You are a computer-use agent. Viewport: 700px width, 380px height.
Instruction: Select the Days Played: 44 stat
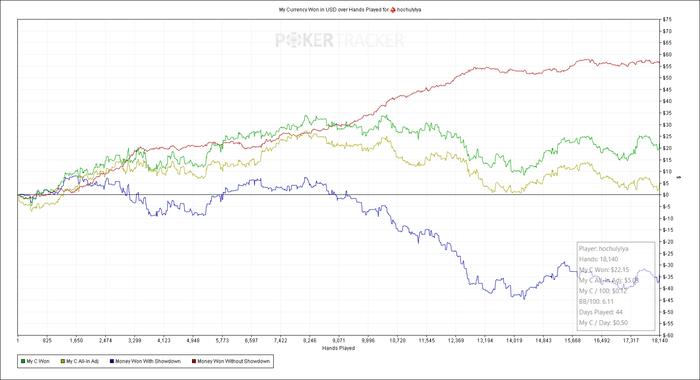point(601,312)
